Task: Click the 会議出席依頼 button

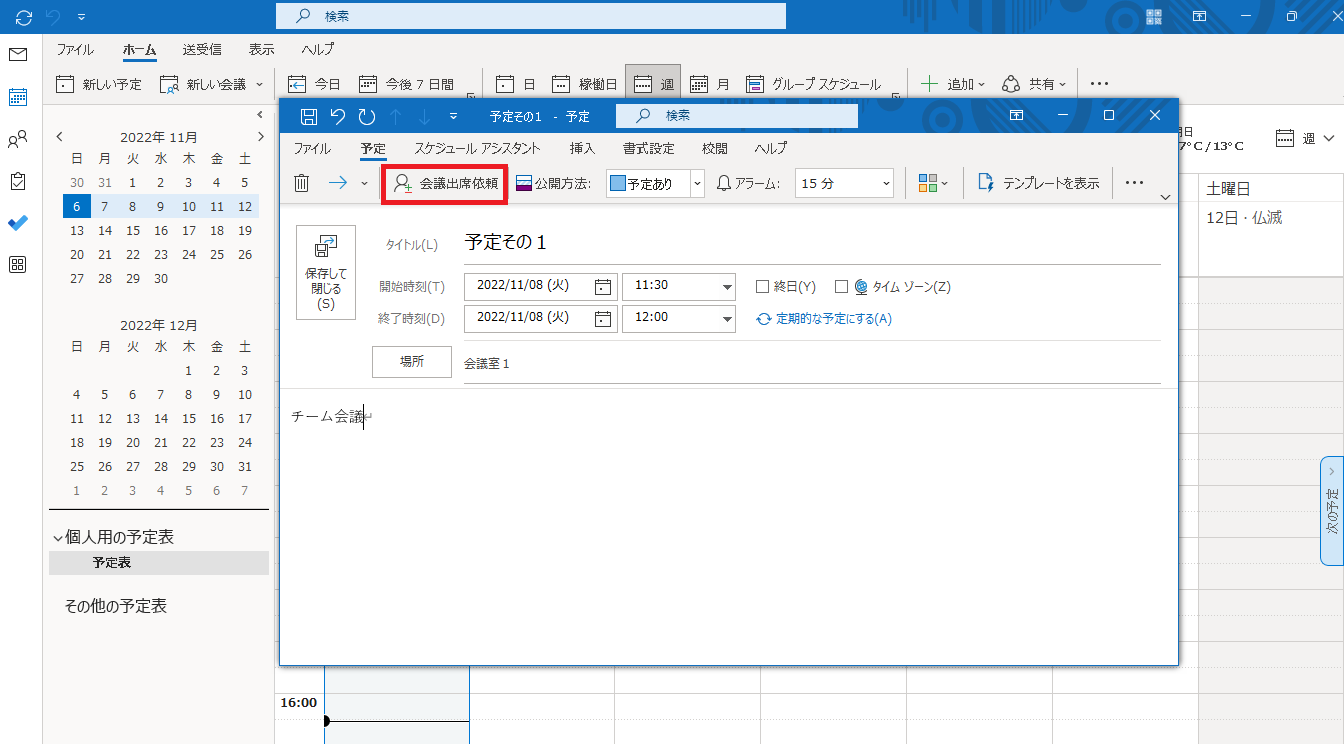Action: click(x=446, y=183)
